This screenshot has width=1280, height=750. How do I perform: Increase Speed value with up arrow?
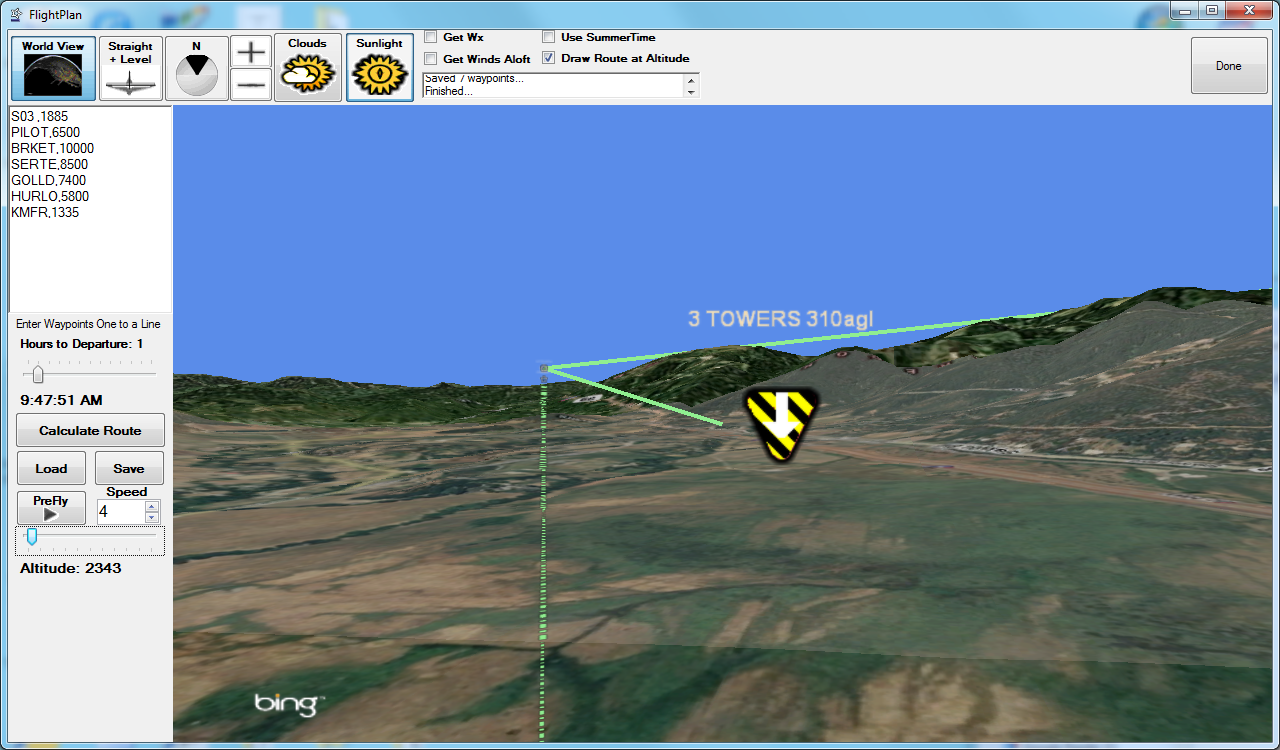click(152, 506)
